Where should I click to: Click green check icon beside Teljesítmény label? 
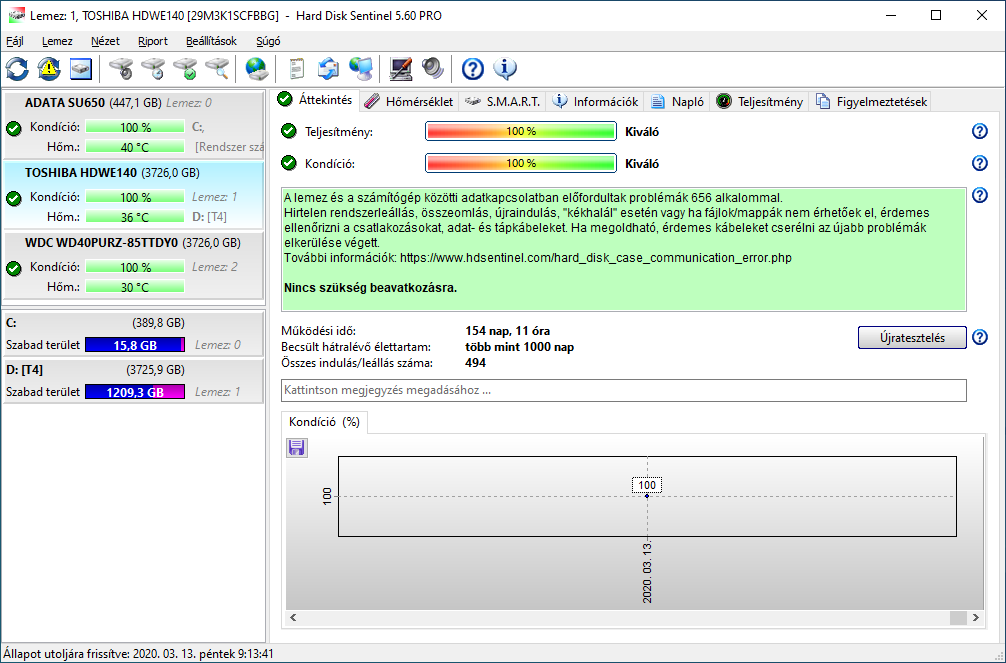[289, 131]
